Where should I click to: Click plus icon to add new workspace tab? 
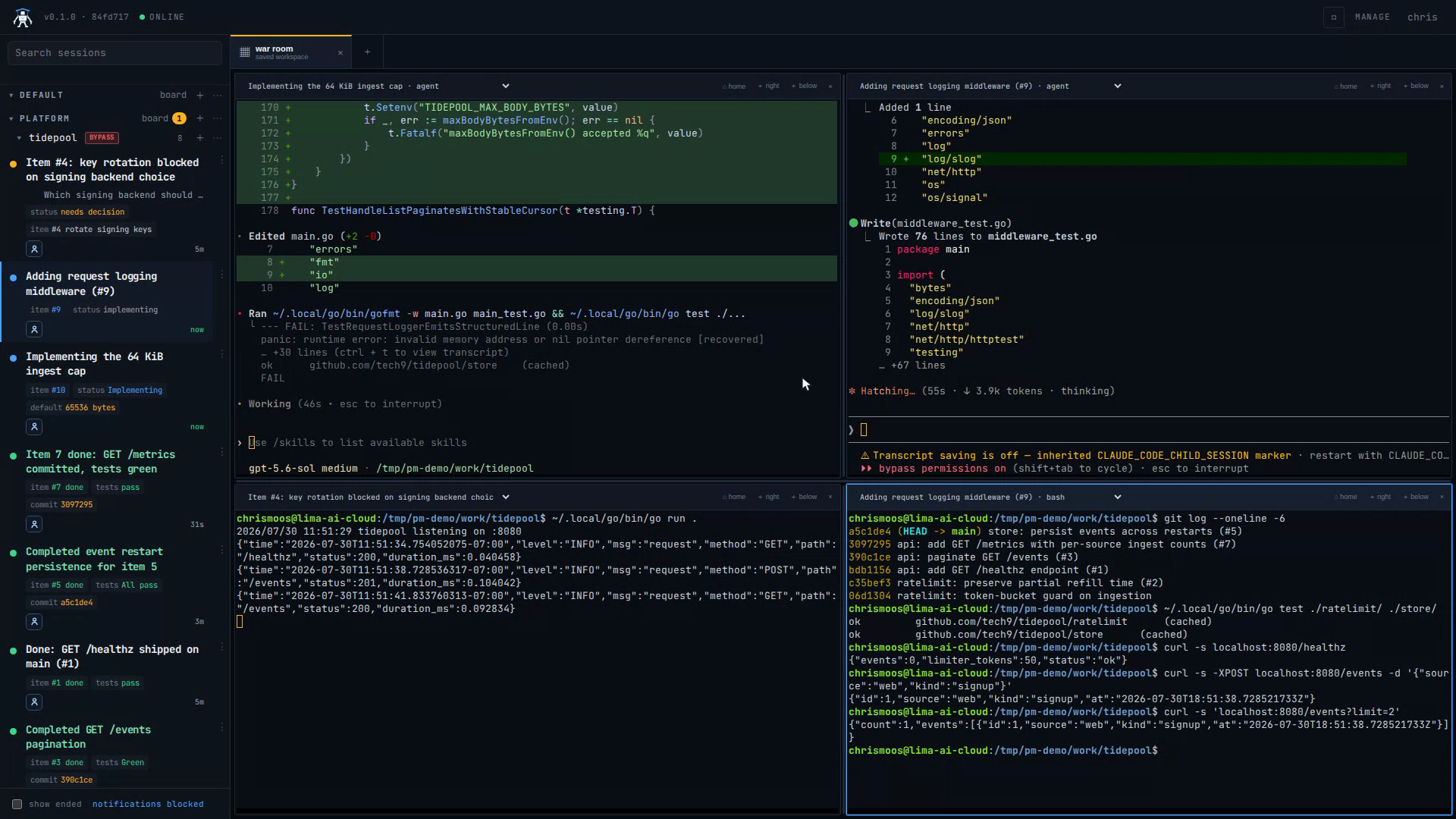click(367, 52)
